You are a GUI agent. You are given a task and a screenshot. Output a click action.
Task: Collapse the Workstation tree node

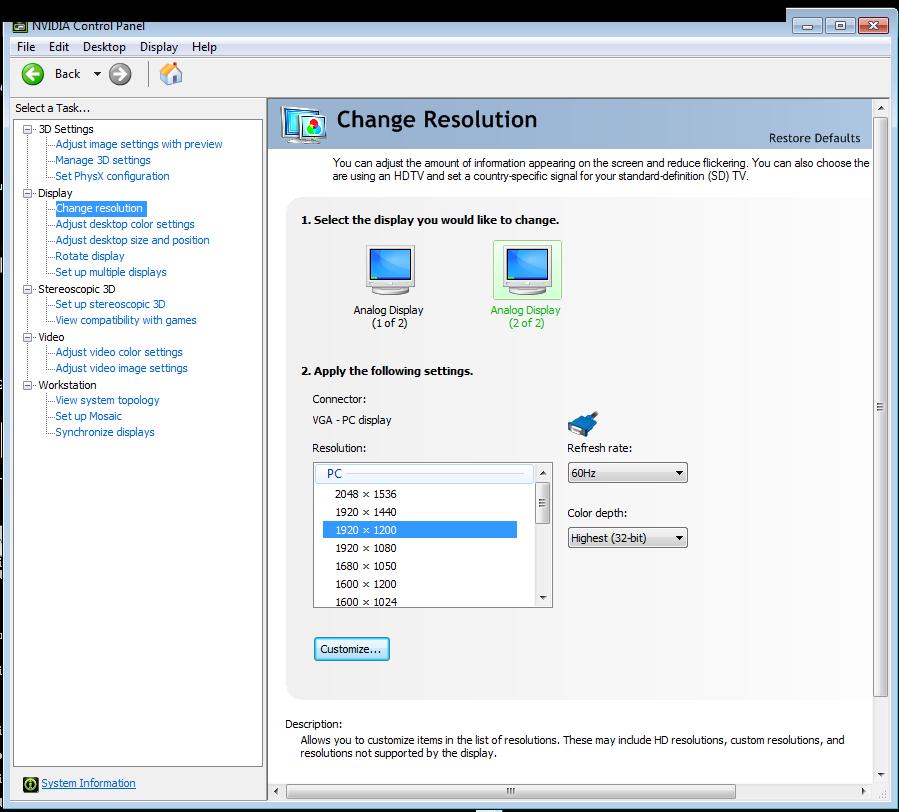click(x=27, y=385)
